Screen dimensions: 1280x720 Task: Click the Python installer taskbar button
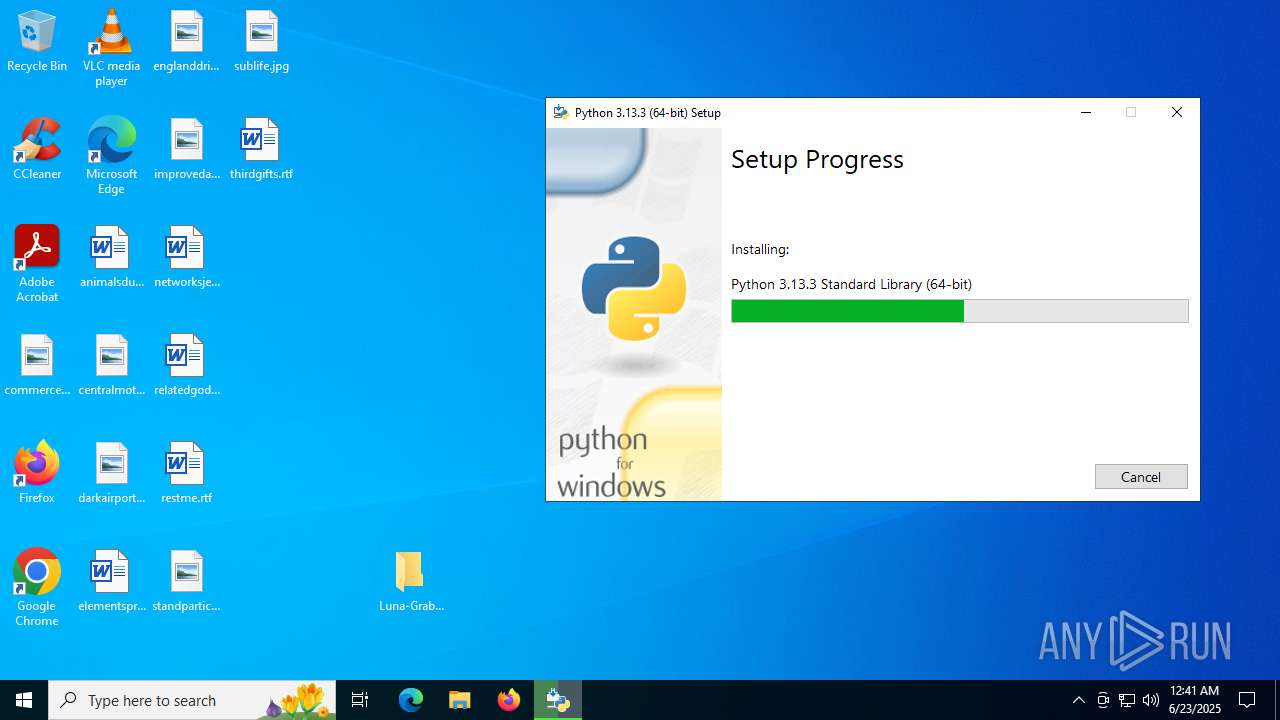pos(558,700)
